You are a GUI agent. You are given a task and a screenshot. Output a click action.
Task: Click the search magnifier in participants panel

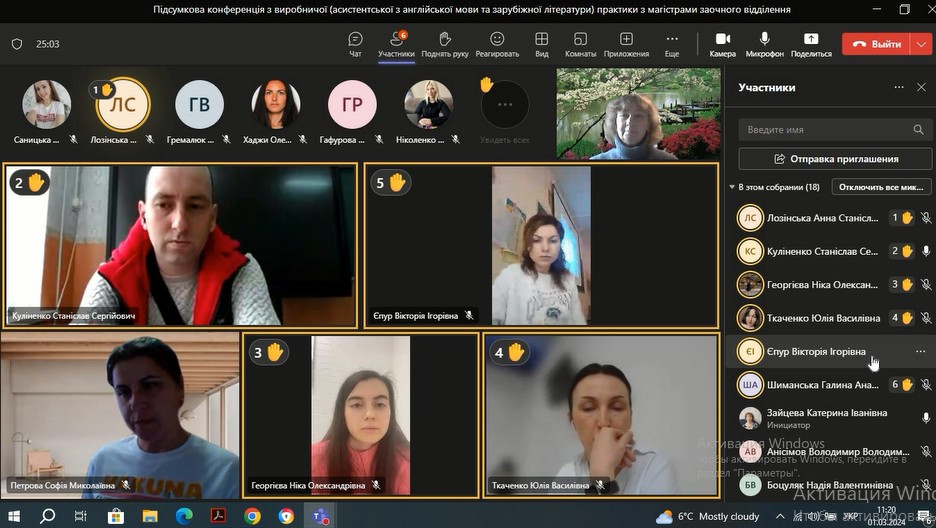click(x=918, y=129)
